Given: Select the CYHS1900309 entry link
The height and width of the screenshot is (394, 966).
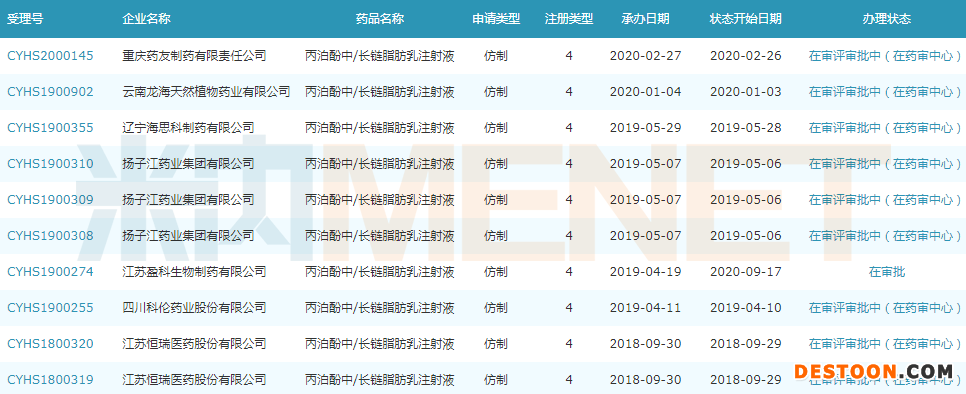Looking at the screenshot, I should pyautogui.click(x=51, y=200).
